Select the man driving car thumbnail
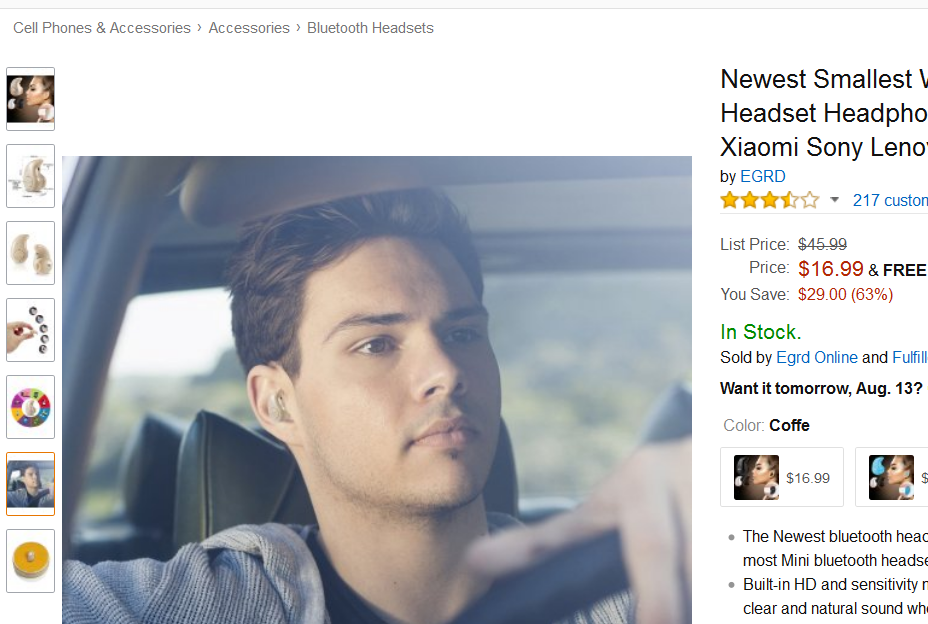This screenshot has height=624, width=928. click(x=31, y=484)
